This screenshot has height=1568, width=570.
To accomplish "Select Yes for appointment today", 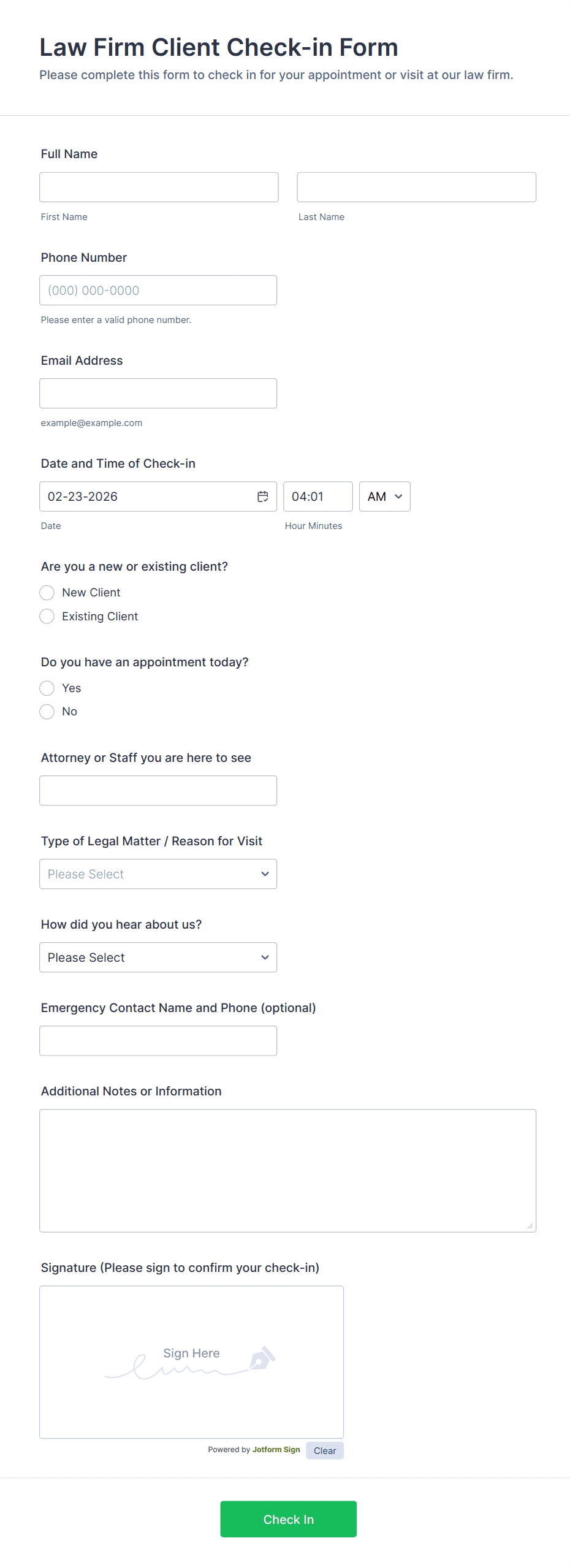I will click(47, 688).
